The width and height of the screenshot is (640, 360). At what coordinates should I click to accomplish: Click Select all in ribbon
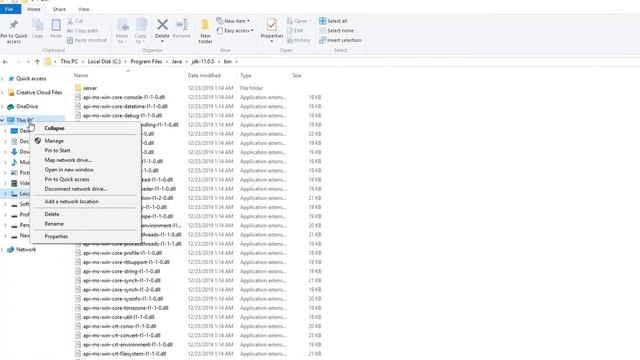[333, 21]
